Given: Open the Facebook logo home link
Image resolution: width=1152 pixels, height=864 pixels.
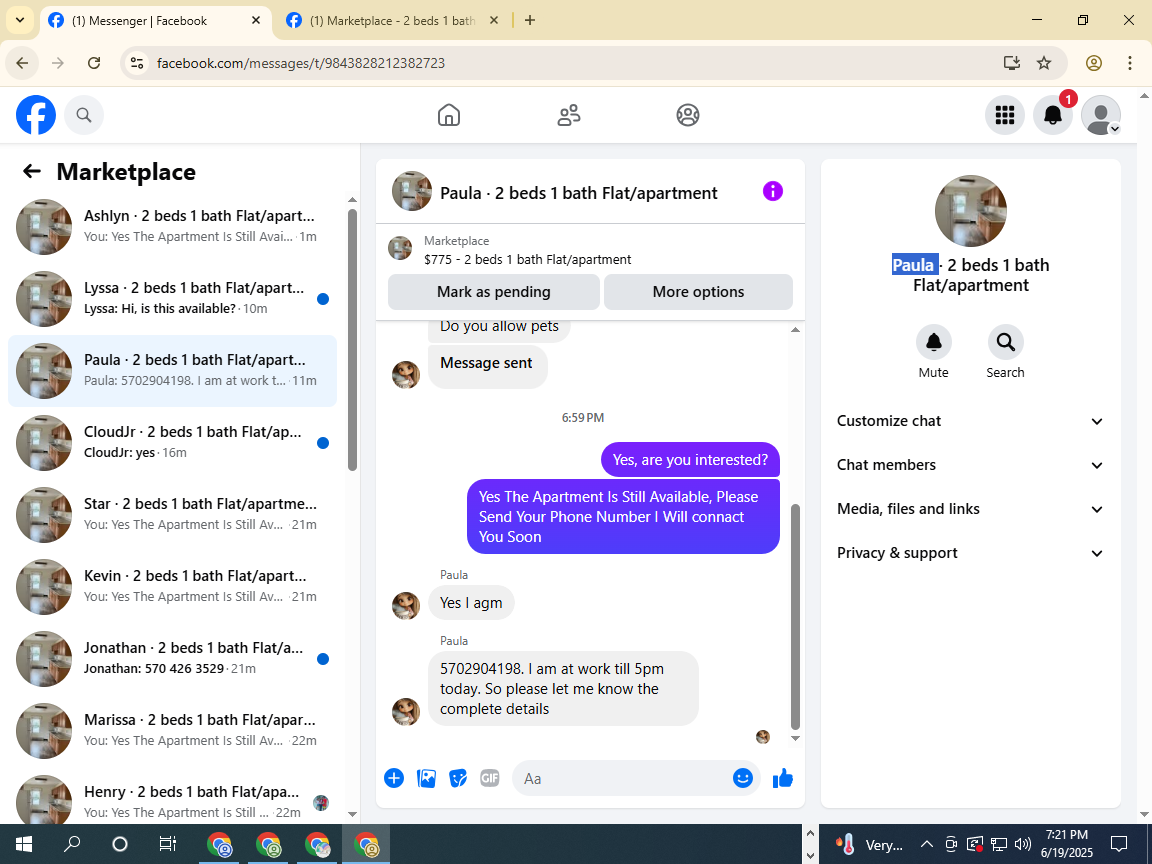Looking at the screenshot, I should 36,115.
